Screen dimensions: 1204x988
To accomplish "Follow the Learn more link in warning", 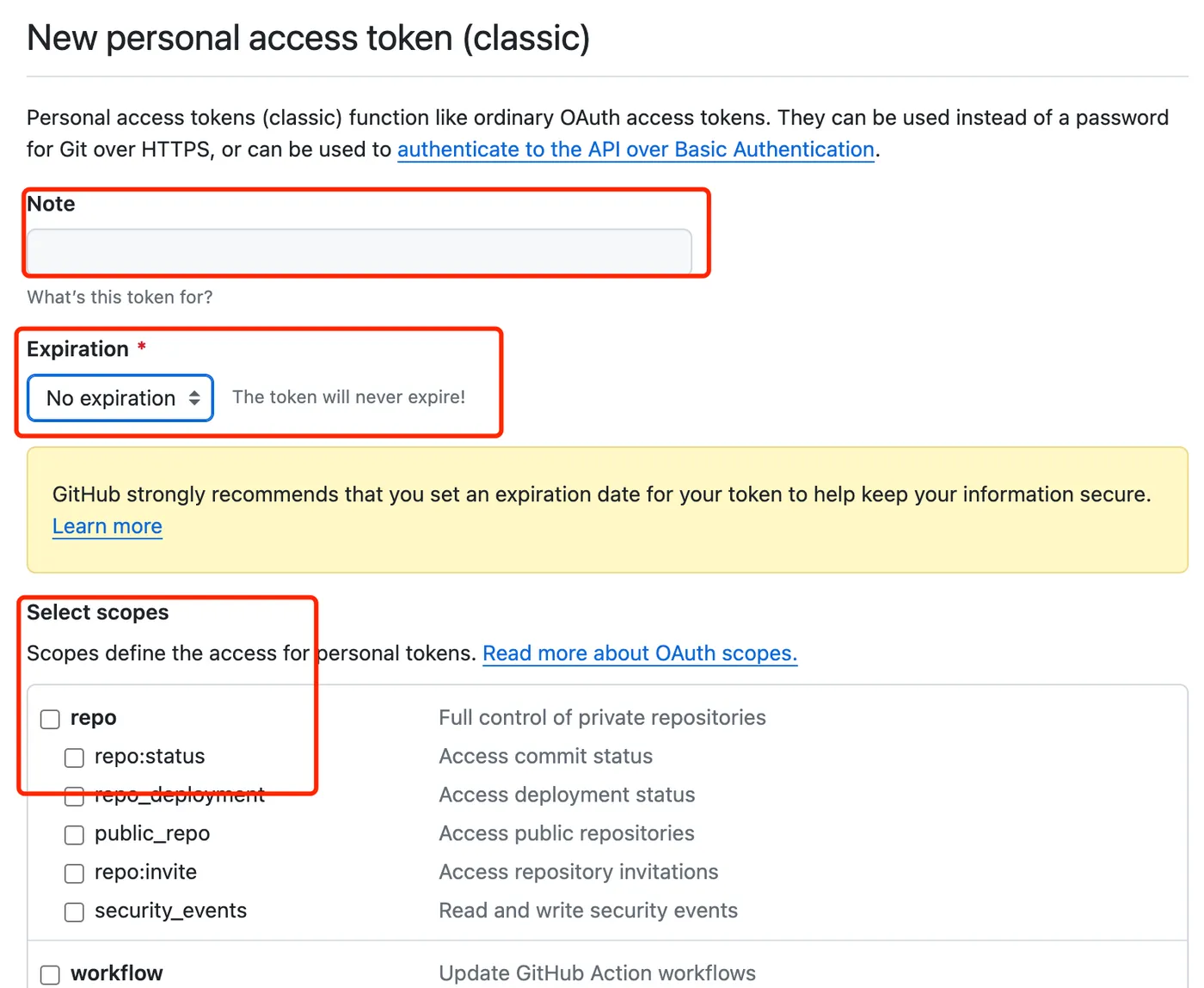I will click(107, 526).
